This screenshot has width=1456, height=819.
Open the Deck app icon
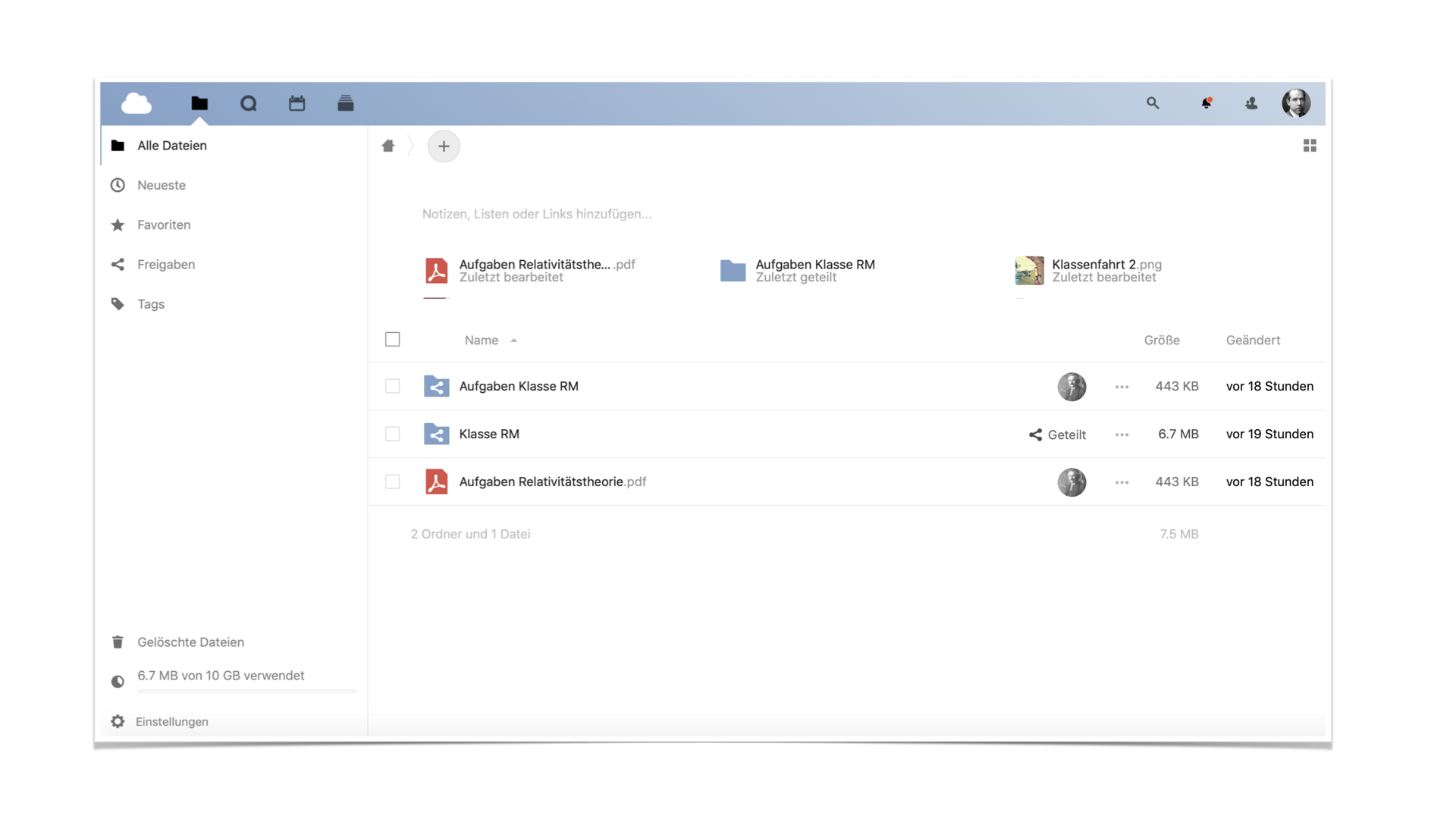tap(345, 103)
